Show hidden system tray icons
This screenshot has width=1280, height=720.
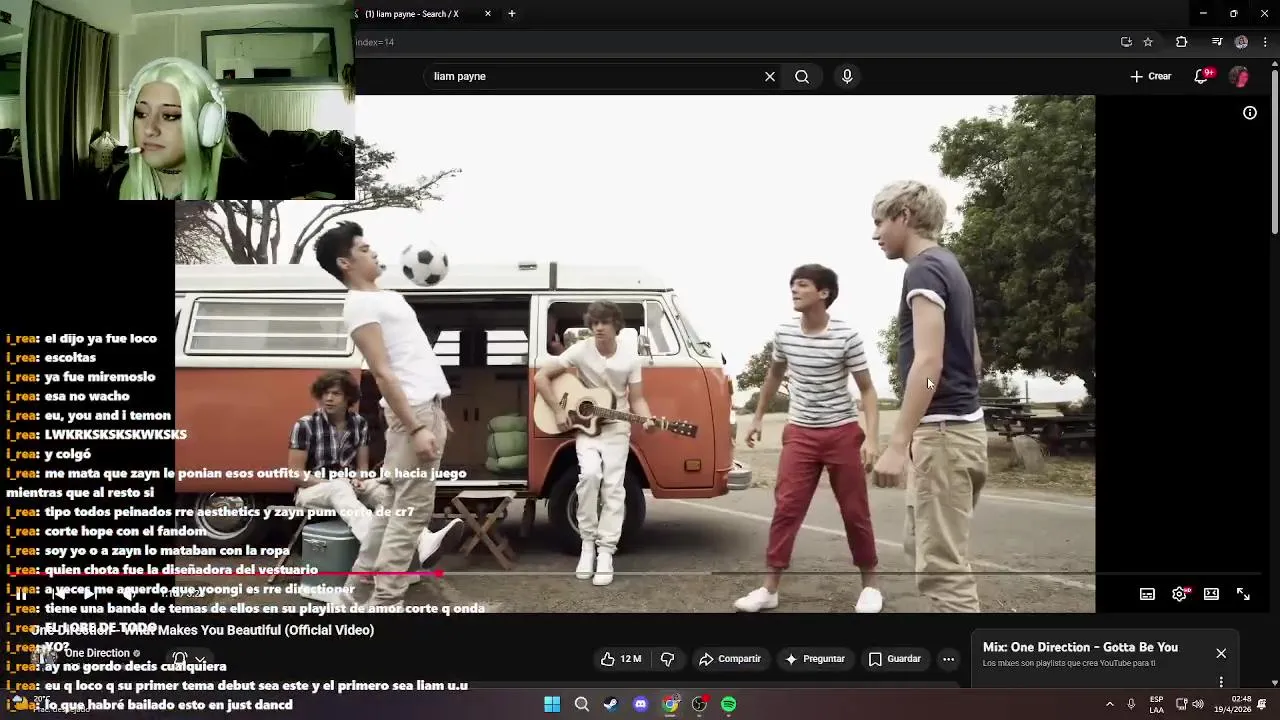1109,704
